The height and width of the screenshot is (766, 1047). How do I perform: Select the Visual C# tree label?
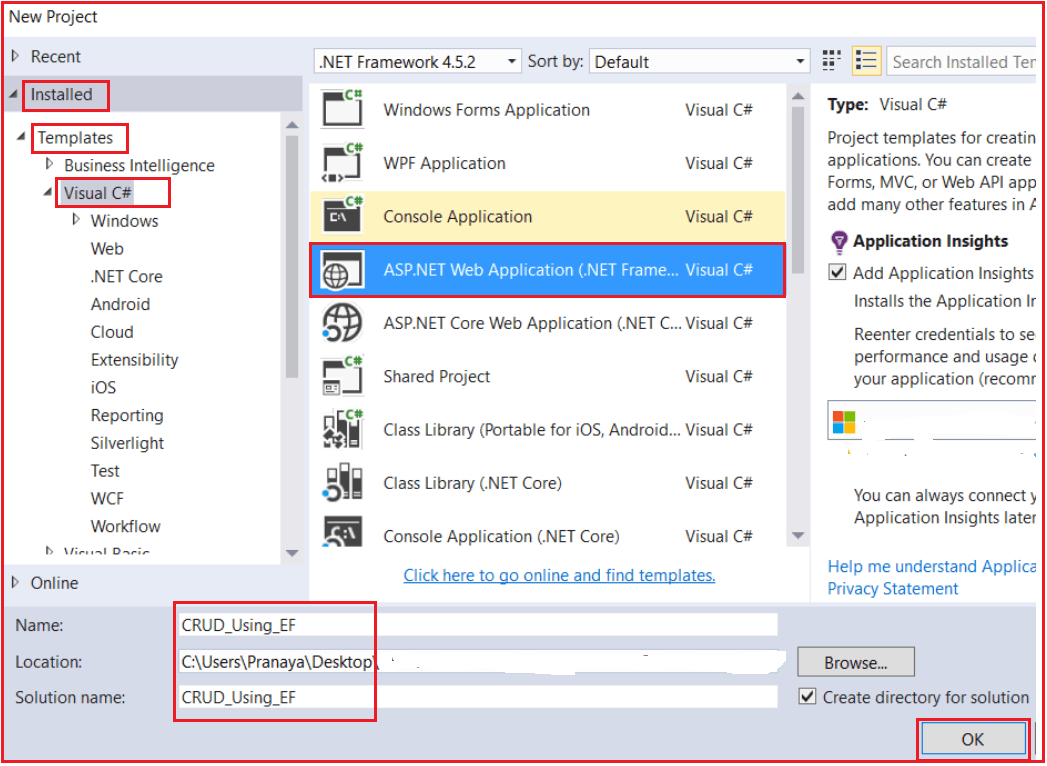pos(97,193)
